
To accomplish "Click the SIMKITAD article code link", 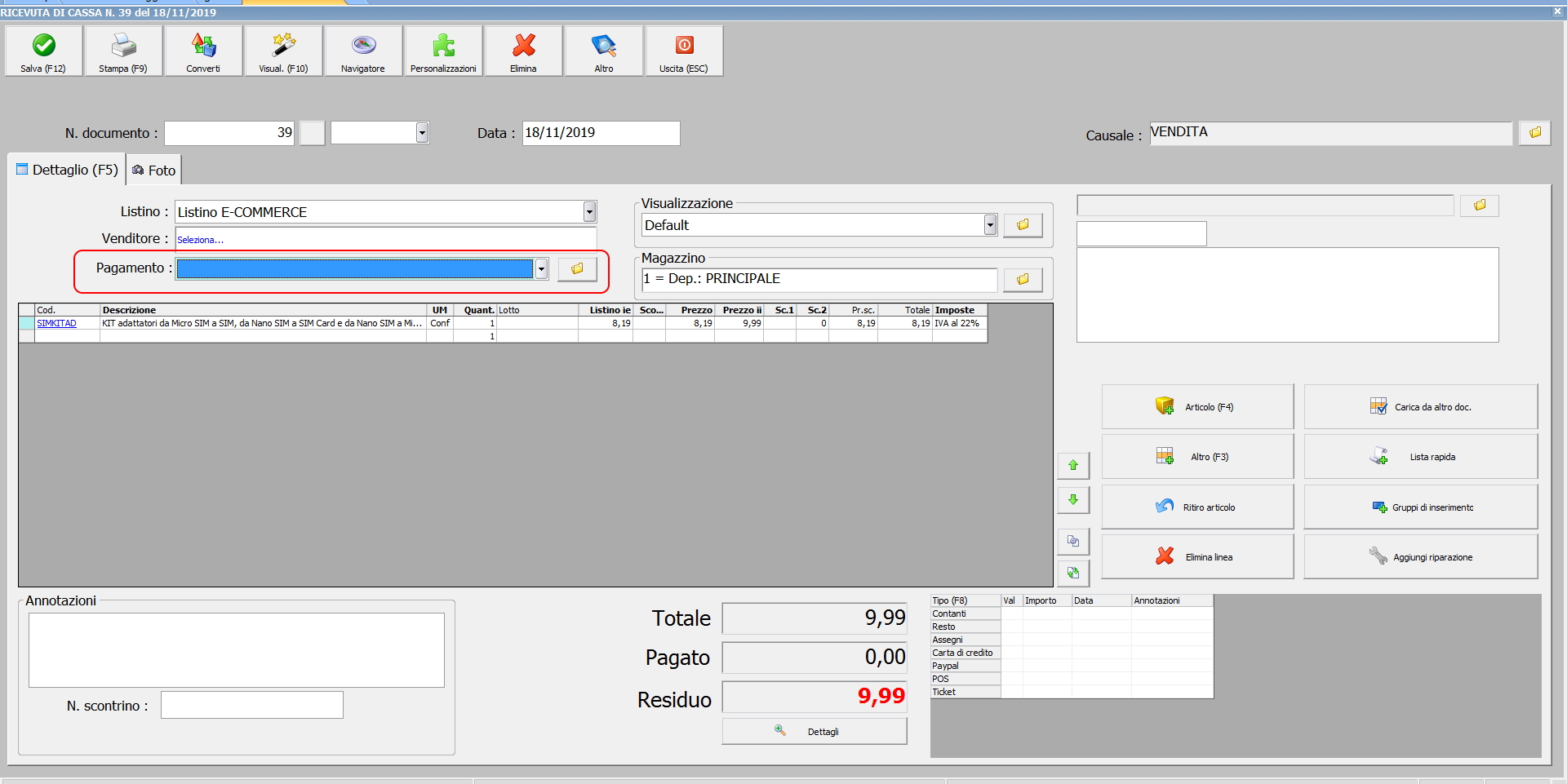I will (56, 323).
